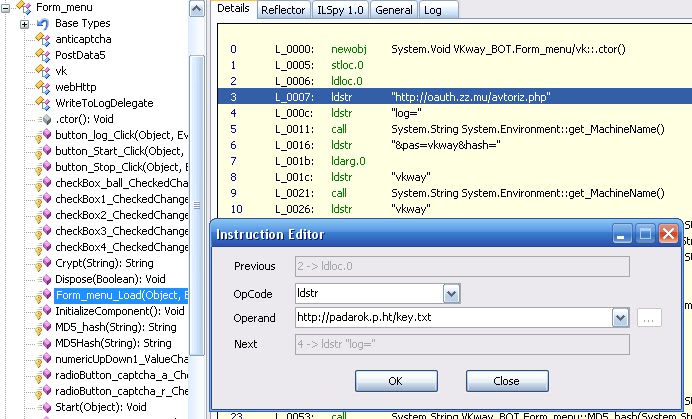Click the MD5_hash(String) method icon
692x419 pixels.
click(44, 327)
